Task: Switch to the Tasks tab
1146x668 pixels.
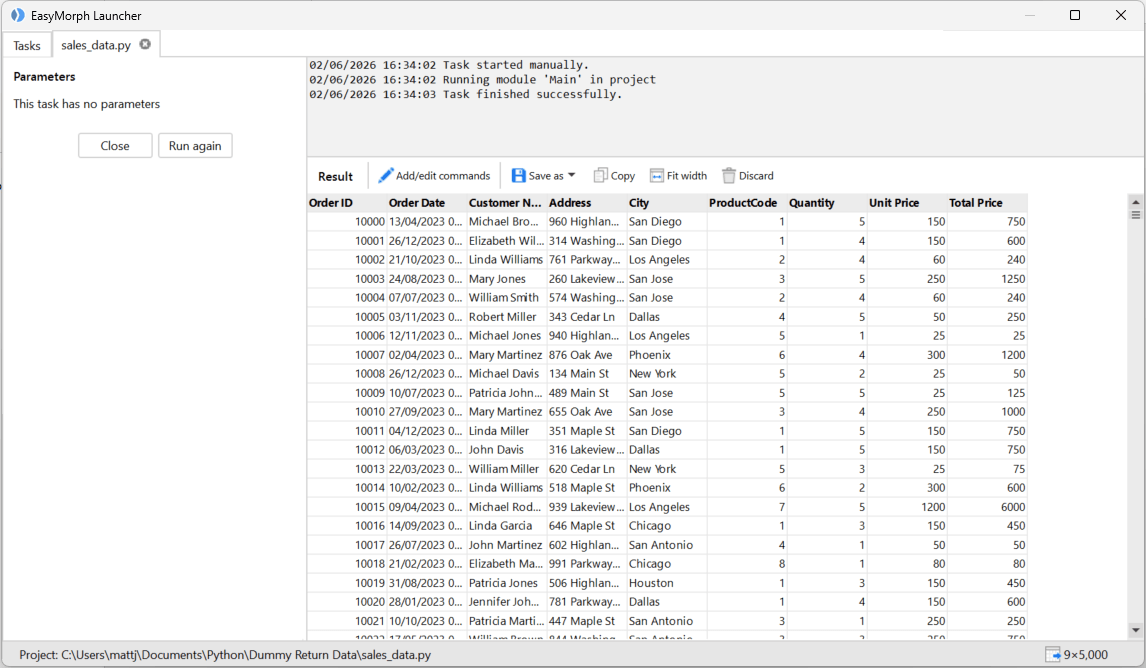Action: pos(27,45)
